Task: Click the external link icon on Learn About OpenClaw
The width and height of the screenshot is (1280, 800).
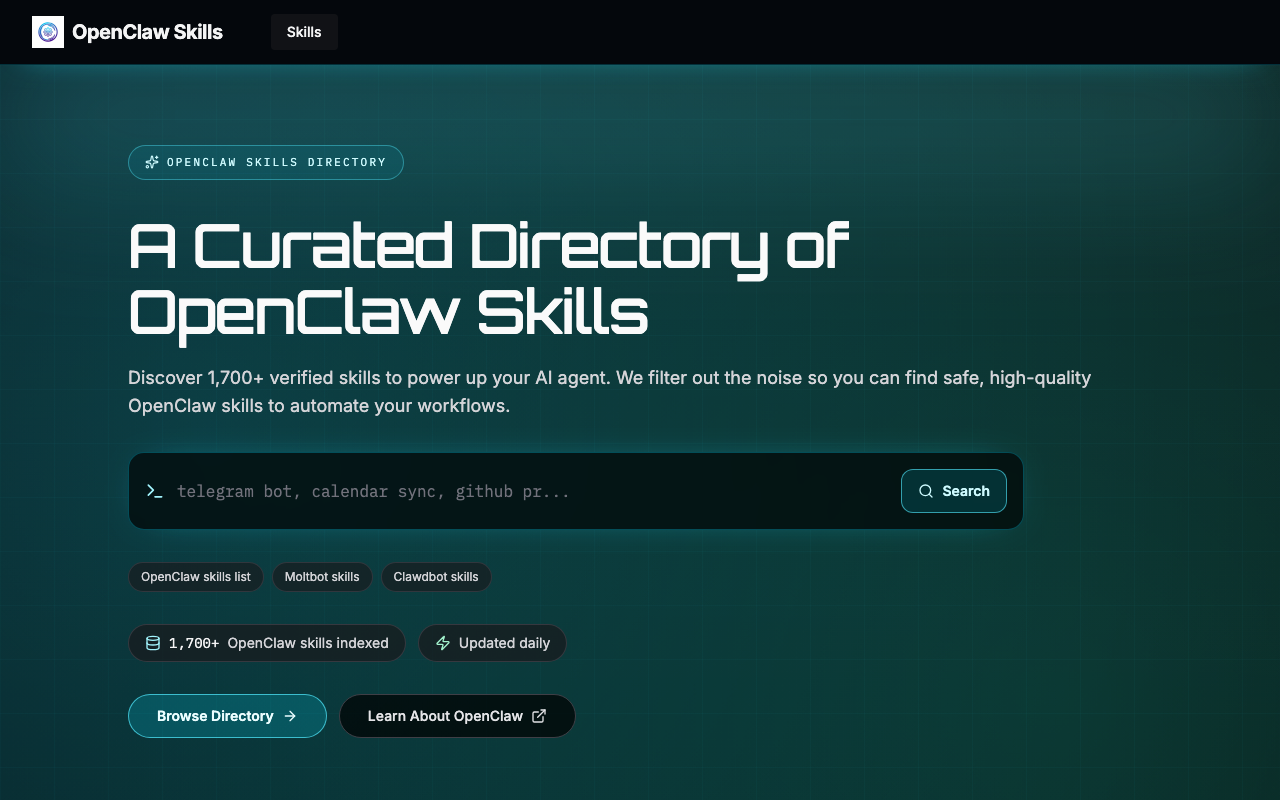Action: point(539,716)
